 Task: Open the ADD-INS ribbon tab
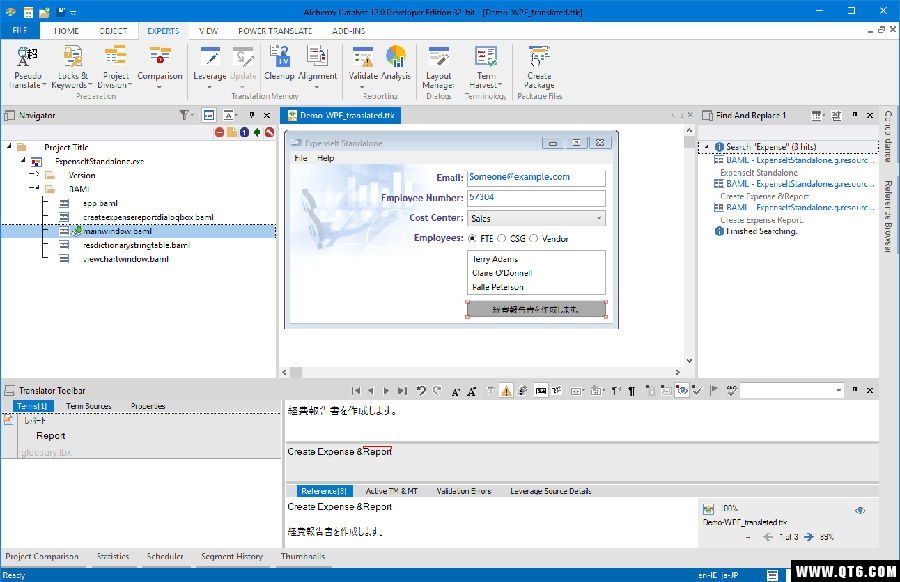point(348,31)
